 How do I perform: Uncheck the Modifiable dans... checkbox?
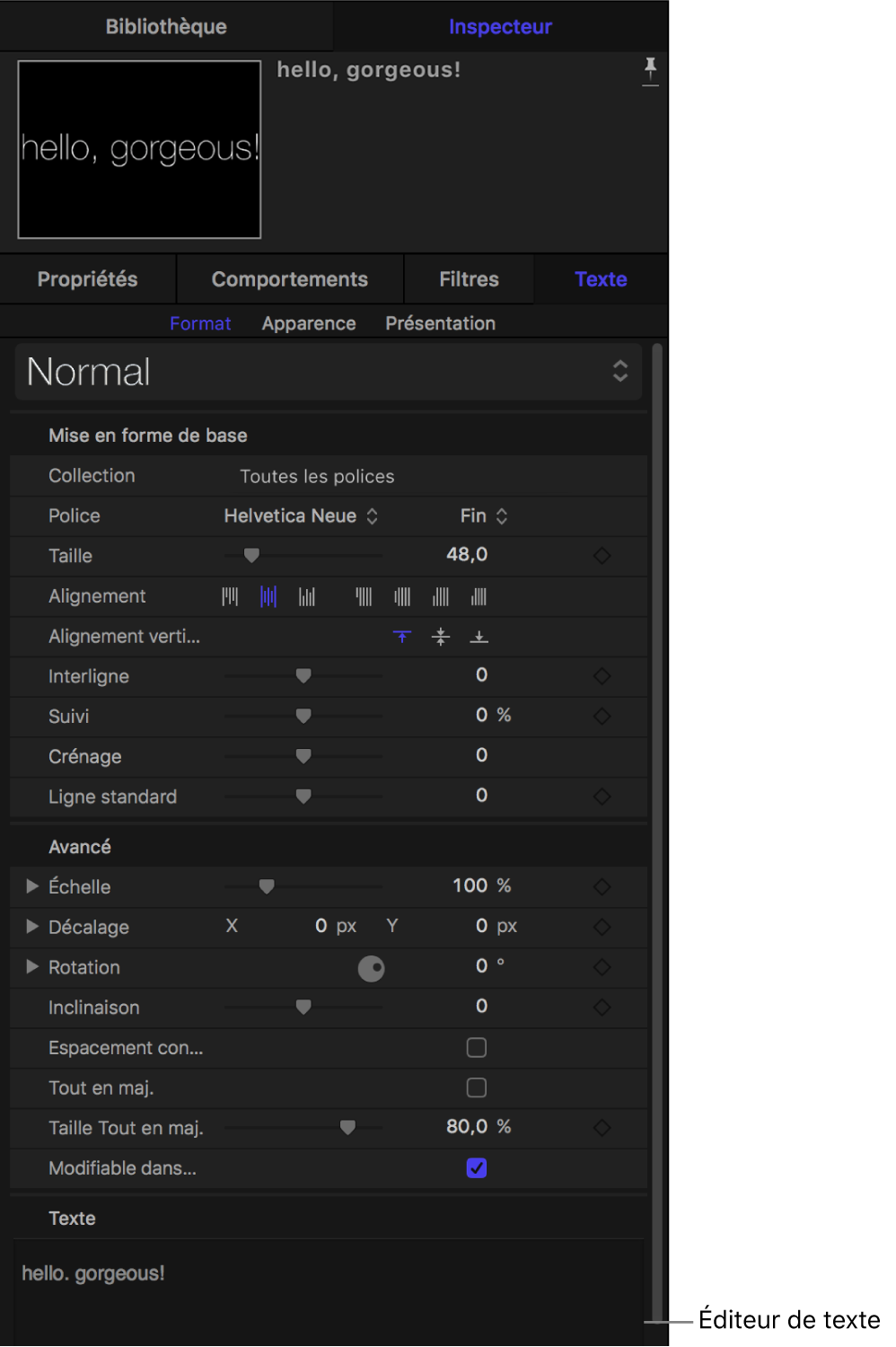477,1168
